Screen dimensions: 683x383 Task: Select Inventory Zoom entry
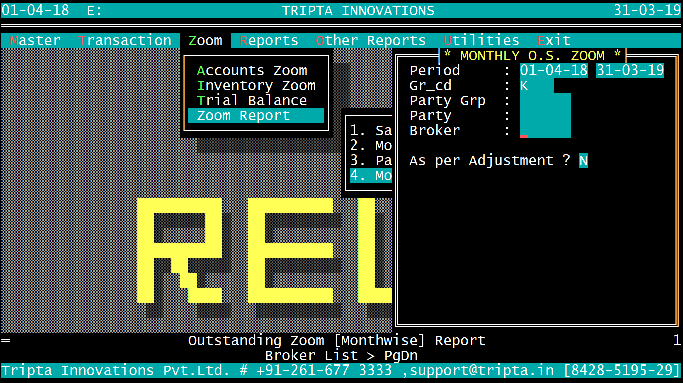[x=256, y=85]
